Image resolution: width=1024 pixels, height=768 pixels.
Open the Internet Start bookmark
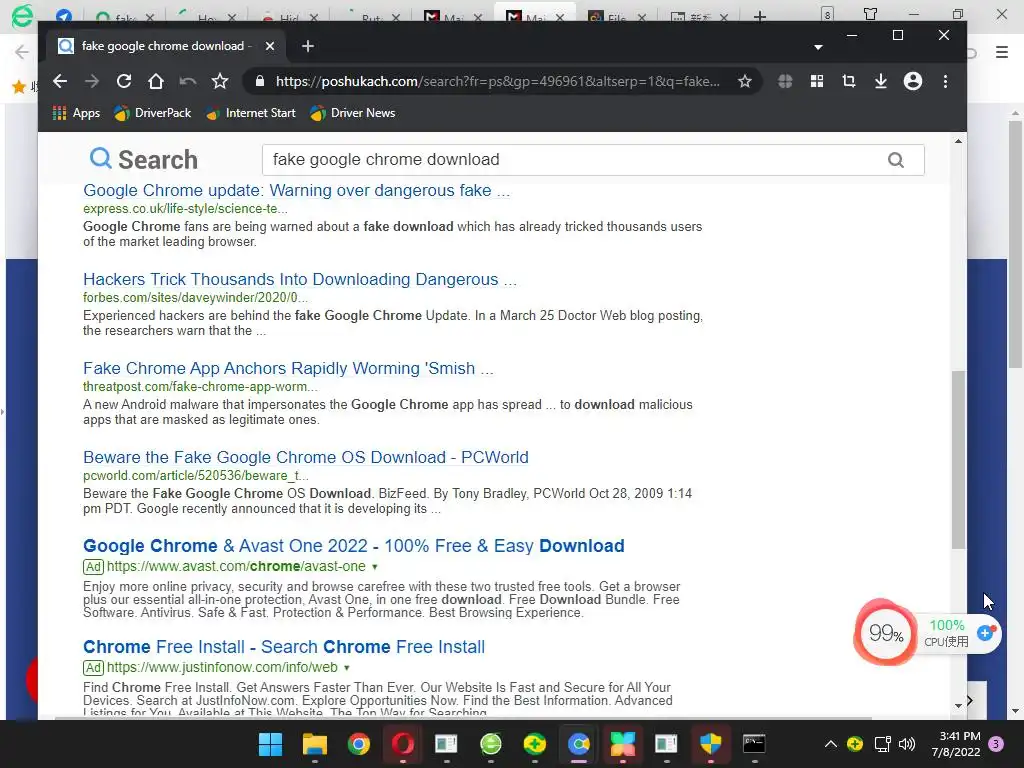(251, 113)
